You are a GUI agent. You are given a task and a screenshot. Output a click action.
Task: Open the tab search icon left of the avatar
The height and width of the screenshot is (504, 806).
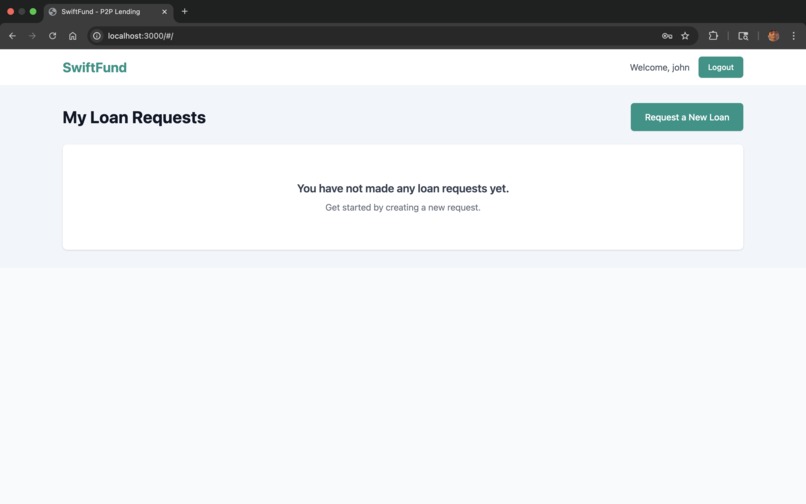click(743, 36)
